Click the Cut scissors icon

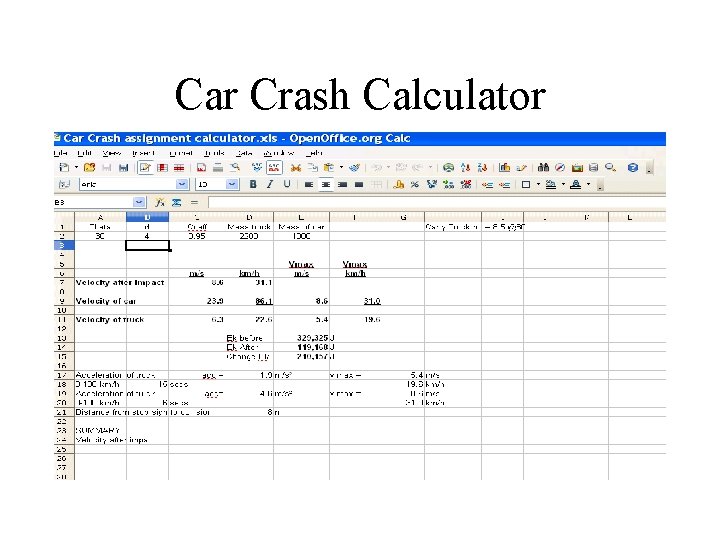(x=296, y=168)
